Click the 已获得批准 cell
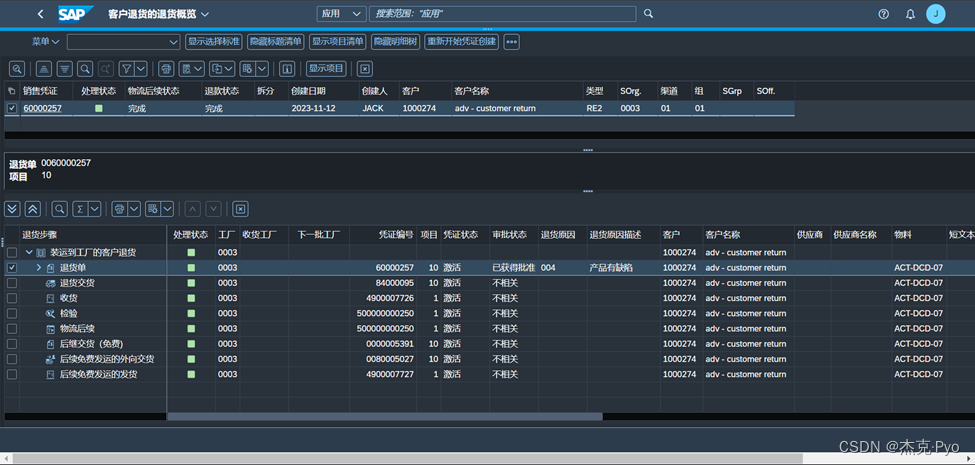This screenshot has width=975, height=465. (514, 267)
